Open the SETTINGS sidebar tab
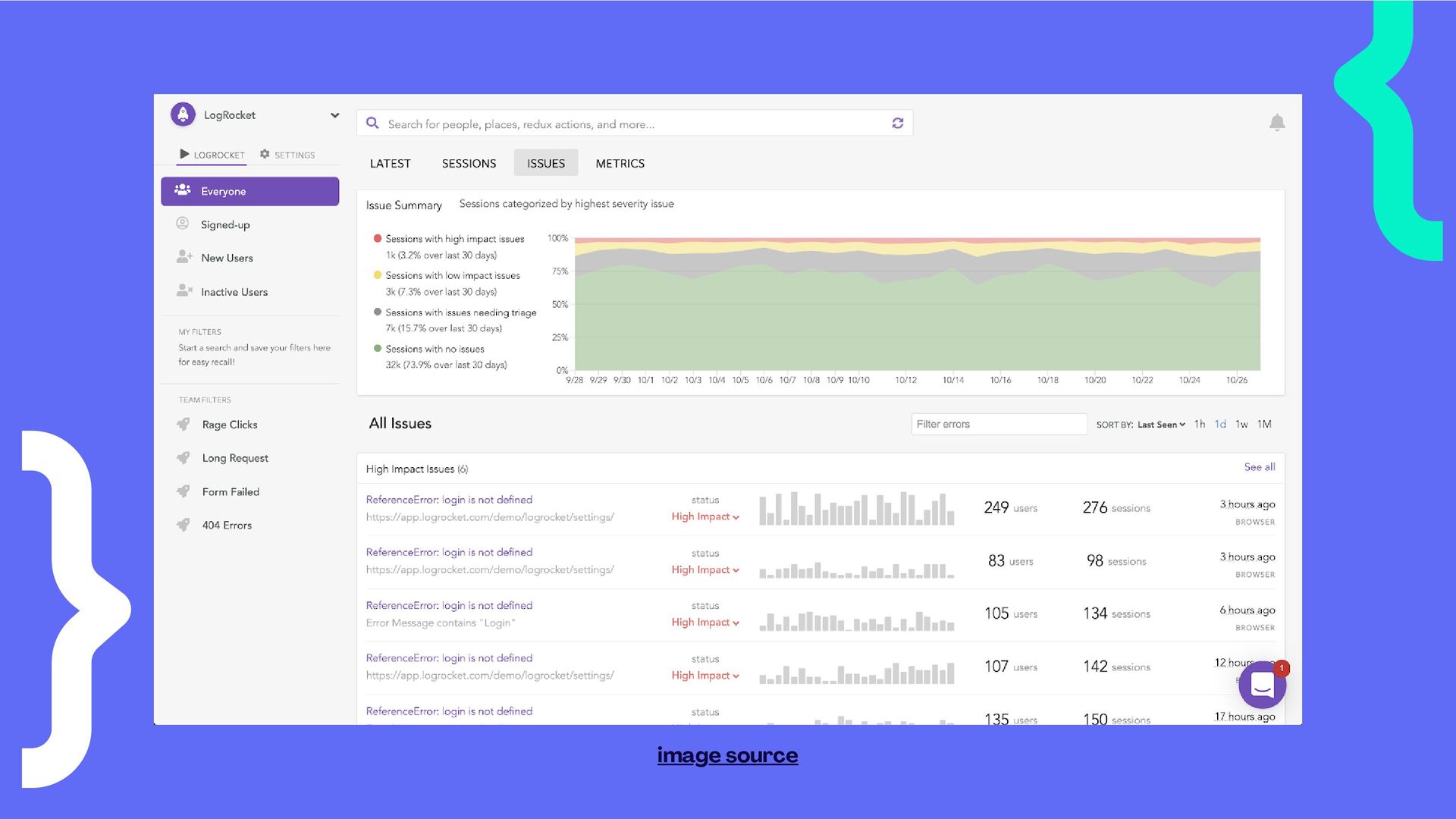Image resolution: width=1456 pixels, height=819 pixels. click(x=287, y=155)
